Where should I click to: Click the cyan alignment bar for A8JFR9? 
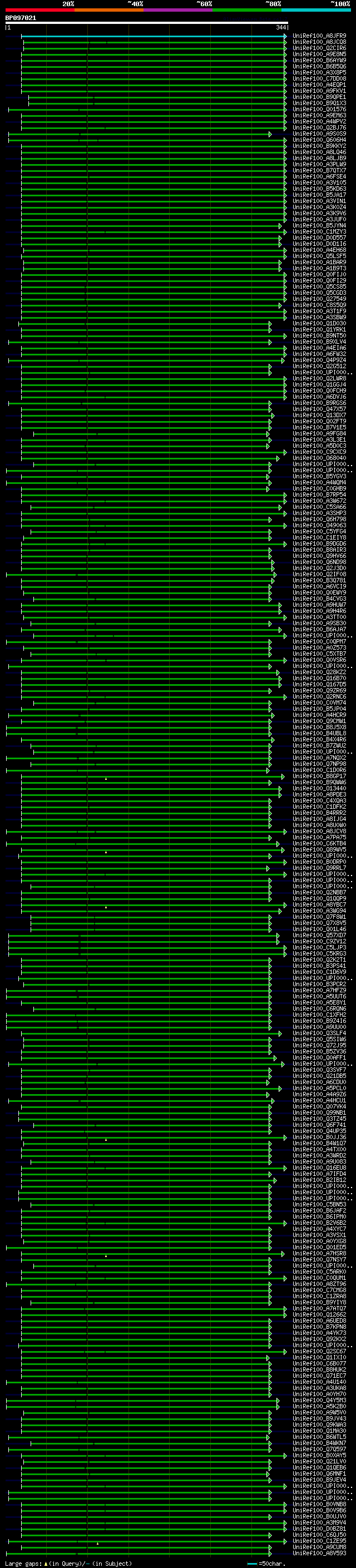(x=154, y=36)
